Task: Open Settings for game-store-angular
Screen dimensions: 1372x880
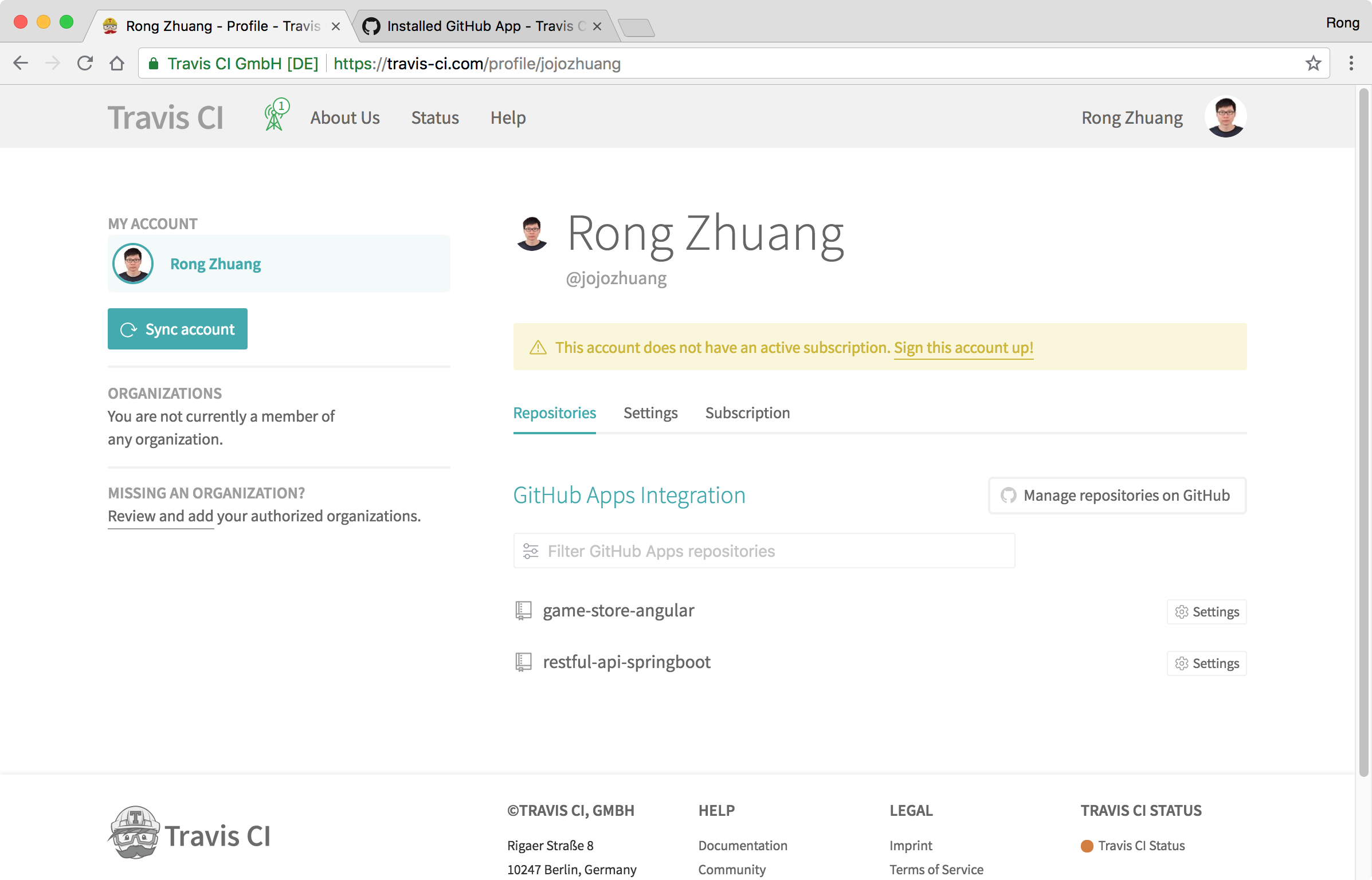Action: [1206, 612]
